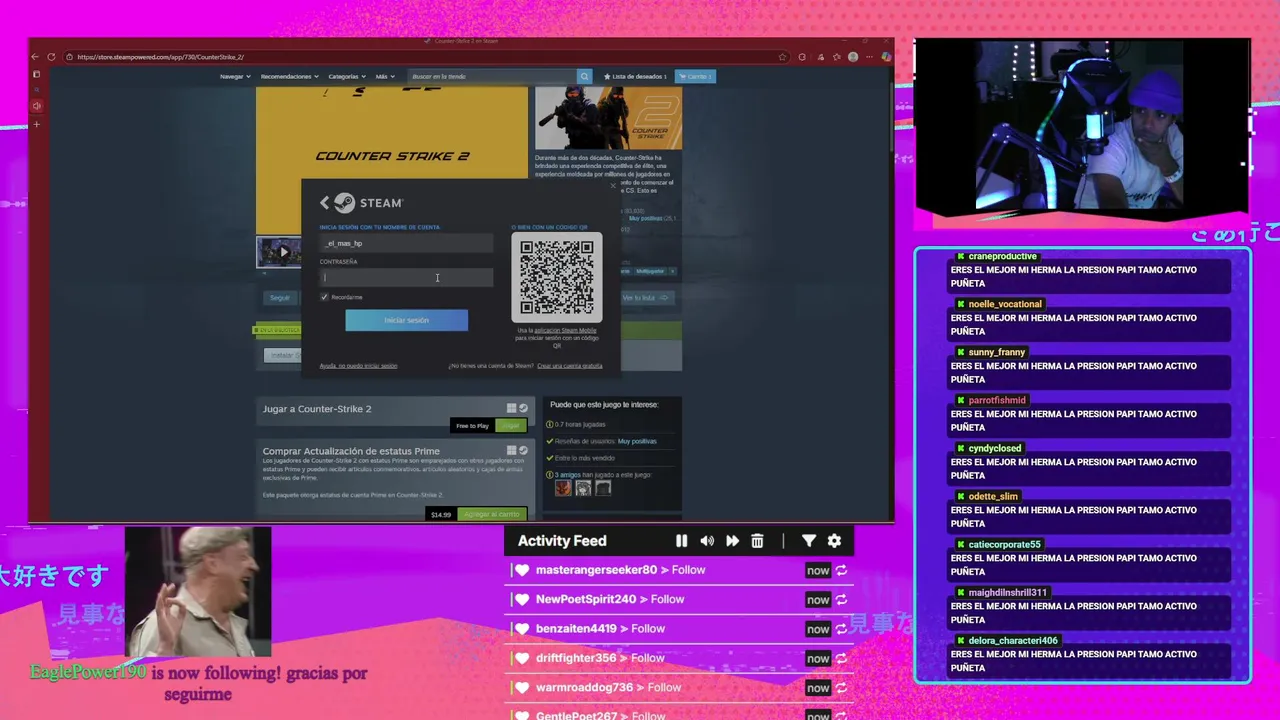The image size is (1280, 720).
Task: Click the Multijugador tag
Action: click(649, 271)
